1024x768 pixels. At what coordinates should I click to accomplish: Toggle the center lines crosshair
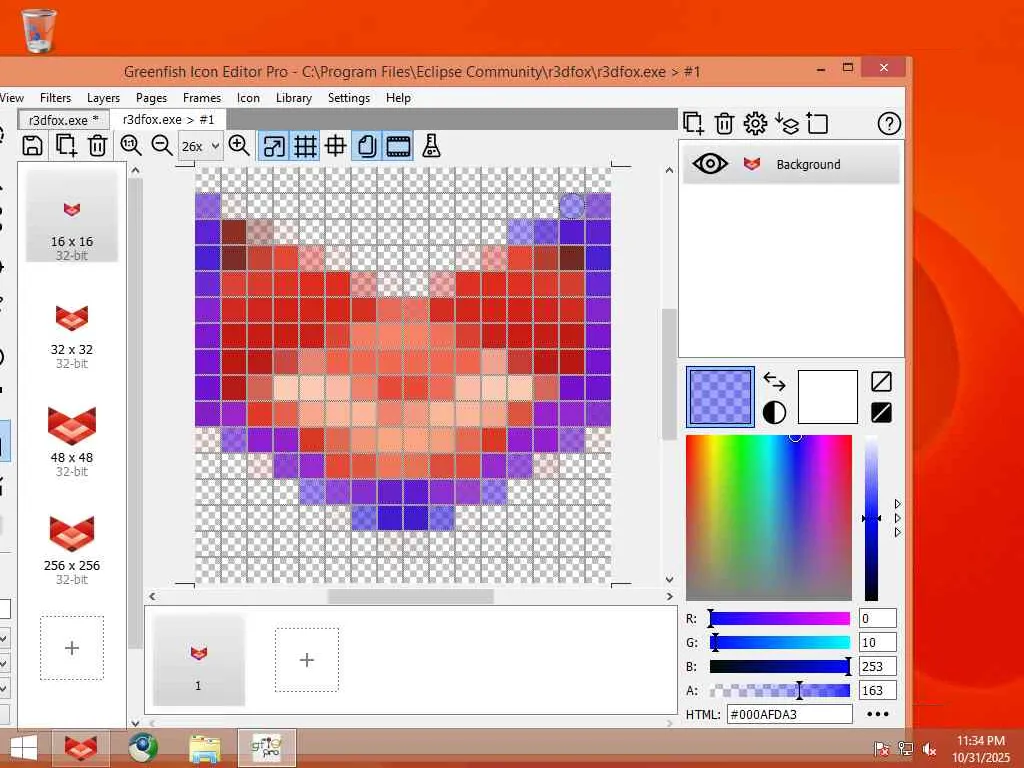[336, 146]
